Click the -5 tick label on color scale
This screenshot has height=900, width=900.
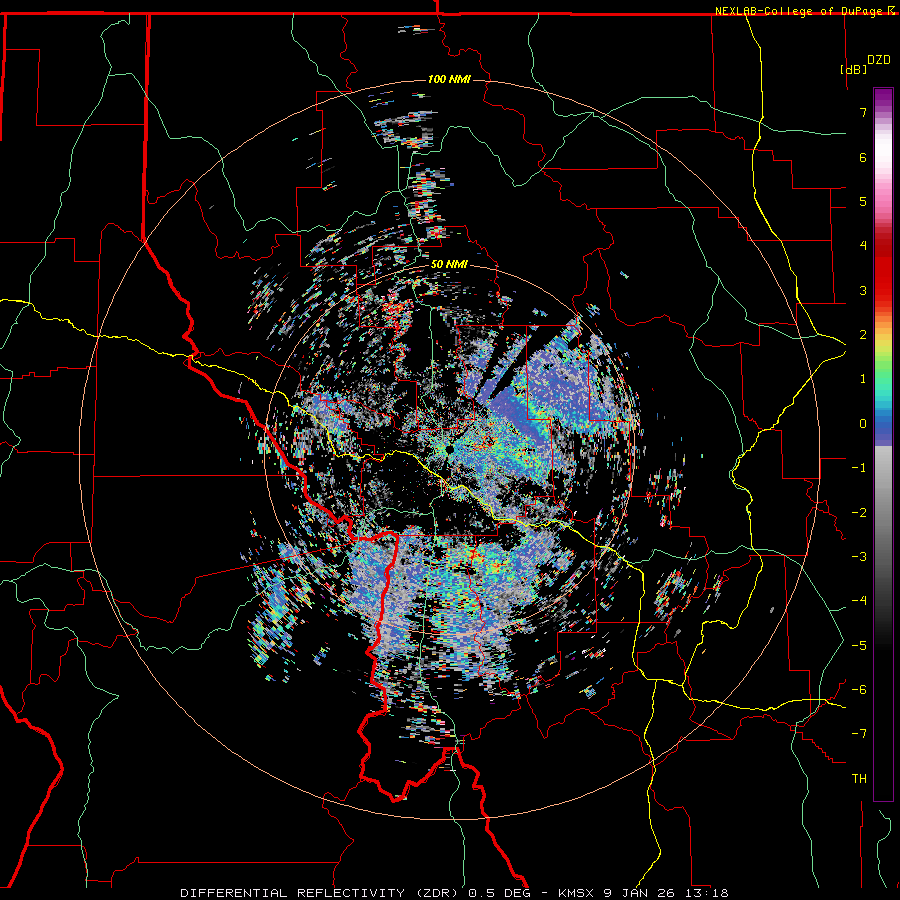859,646
